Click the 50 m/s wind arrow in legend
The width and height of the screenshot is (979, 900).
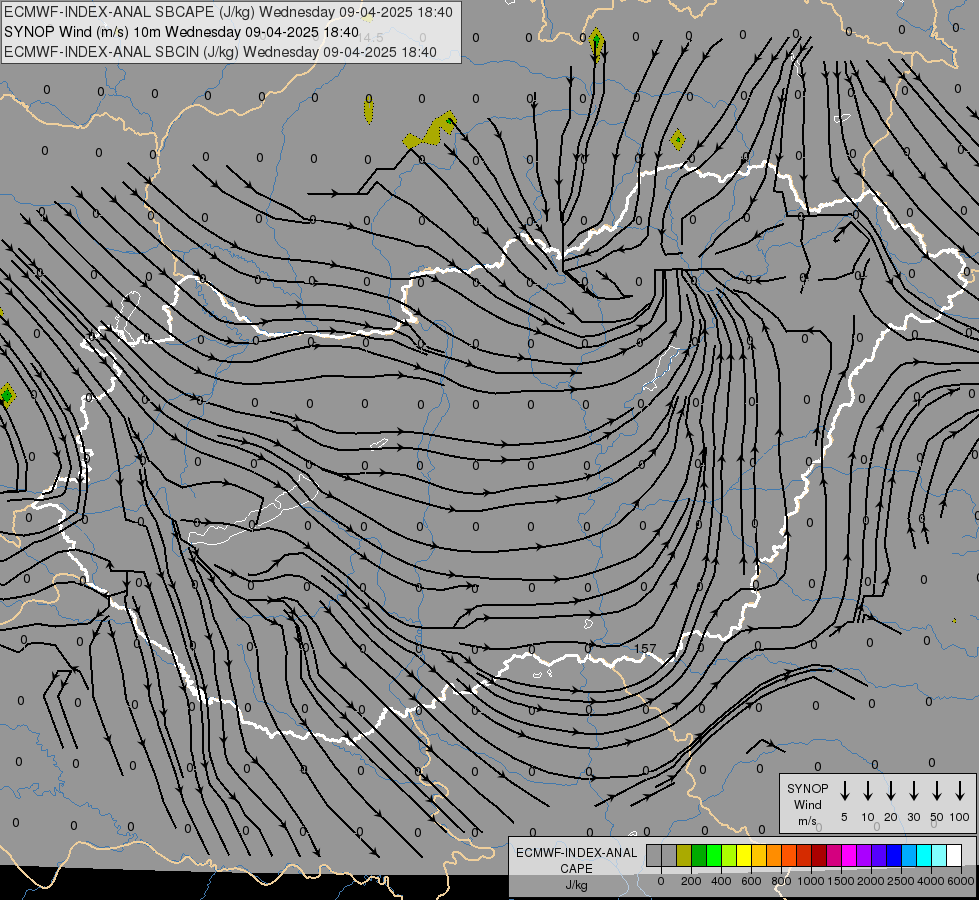pyautogui.click(x=937, y=791)
